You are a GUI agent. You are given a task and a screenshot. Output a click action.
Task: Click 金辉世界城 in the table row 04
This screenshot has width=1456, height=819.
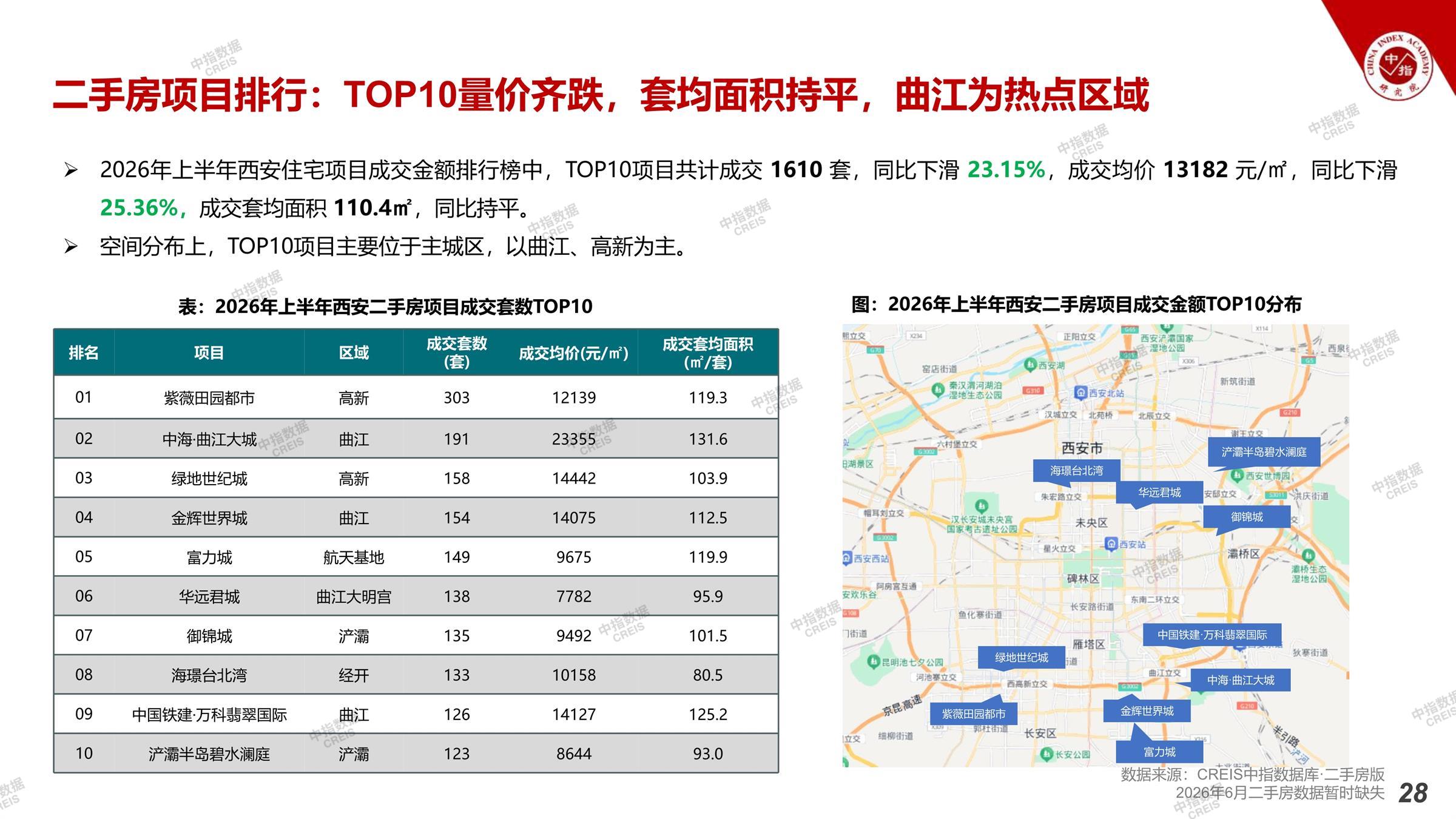(209, 518)
